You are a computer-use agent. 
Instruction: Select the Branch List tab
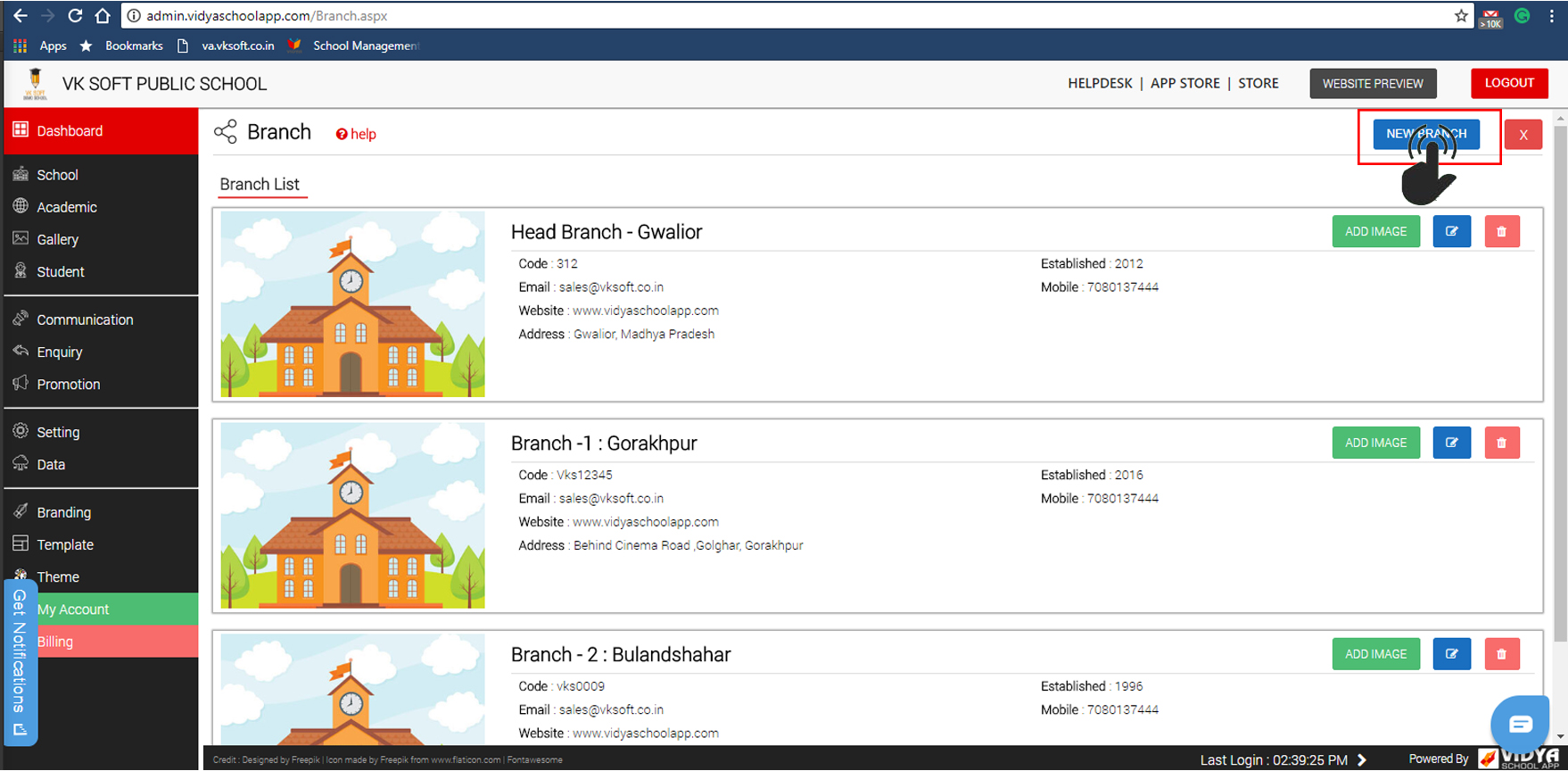[x=260, y=185]
